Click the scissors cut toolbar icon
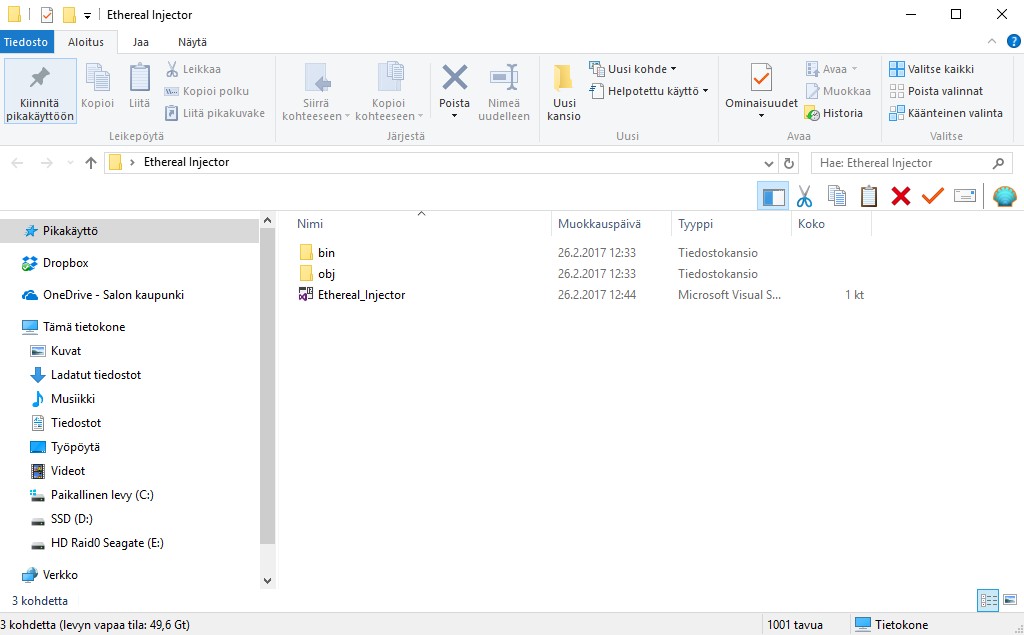1024x635 pixels. pos(805,196)
